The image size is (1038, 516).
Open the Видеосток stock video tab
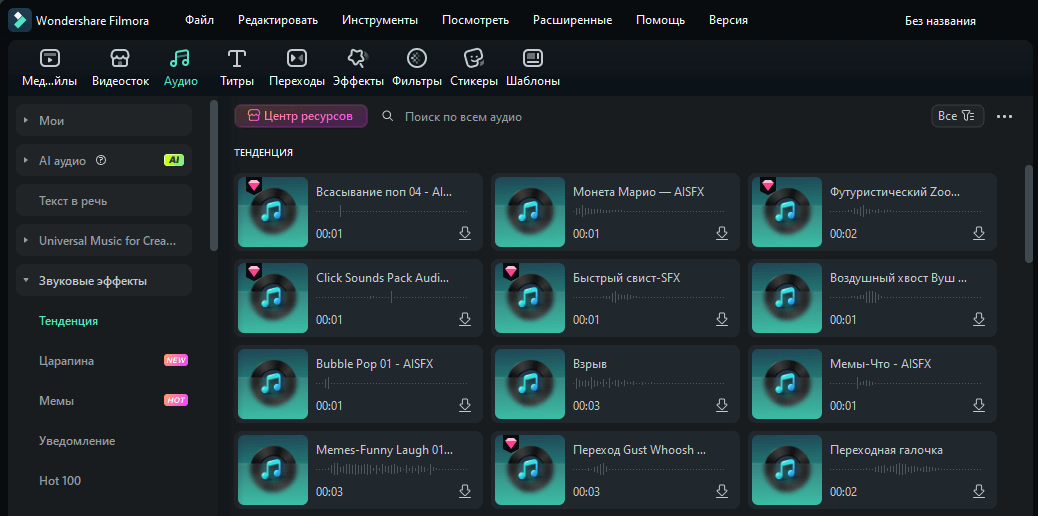point(120,68)
